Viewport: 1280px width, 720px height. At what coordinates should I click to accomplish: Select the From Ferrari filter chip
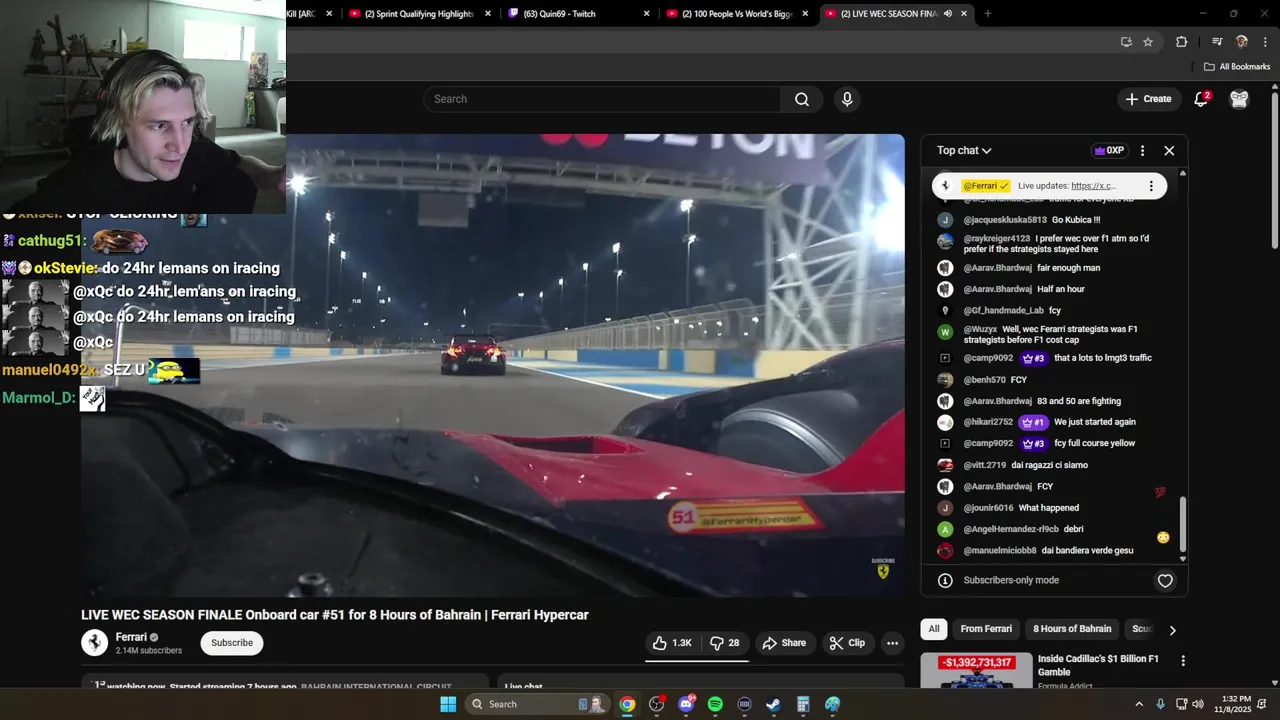coord(986,629)
